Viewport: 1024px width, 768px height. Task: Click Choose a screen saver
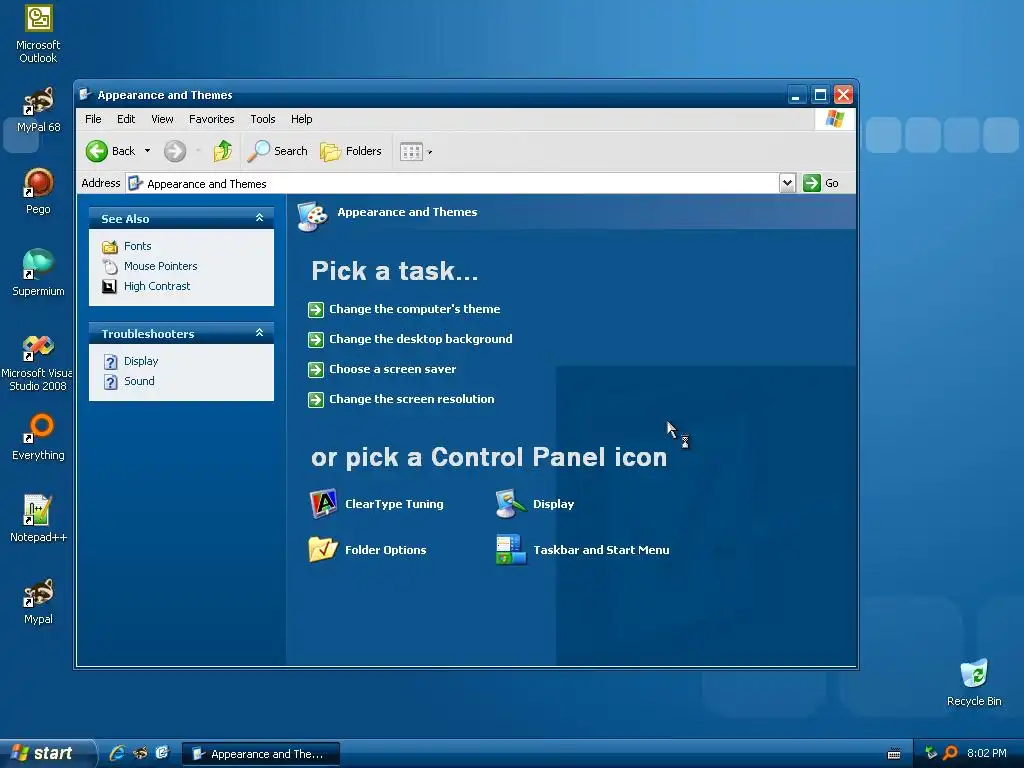pos(392,369)
